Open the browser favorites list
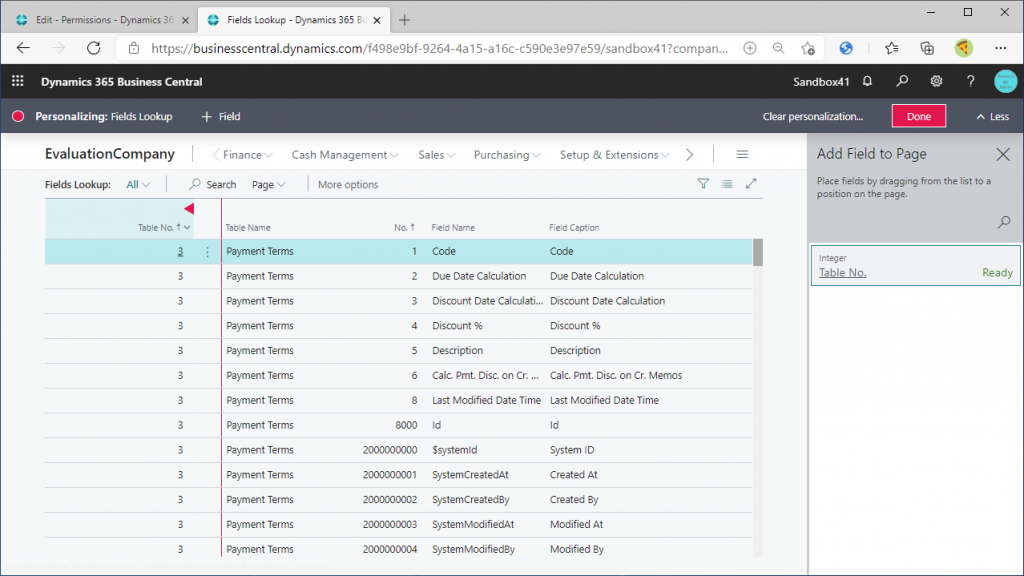 (891, 48)
